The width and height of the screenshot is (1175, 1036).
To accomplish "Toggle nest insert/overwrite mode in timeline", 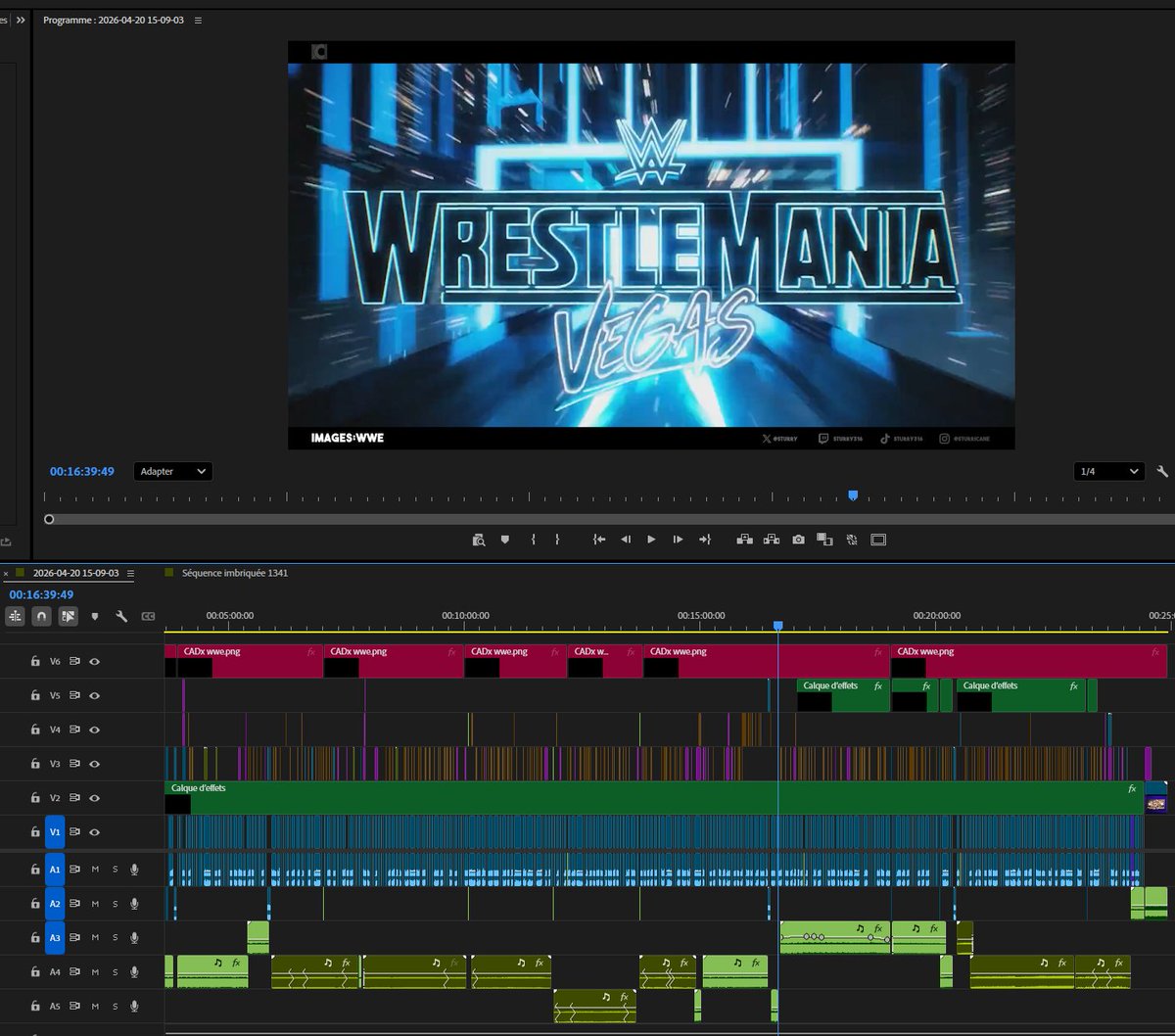I will pos(15,616).
